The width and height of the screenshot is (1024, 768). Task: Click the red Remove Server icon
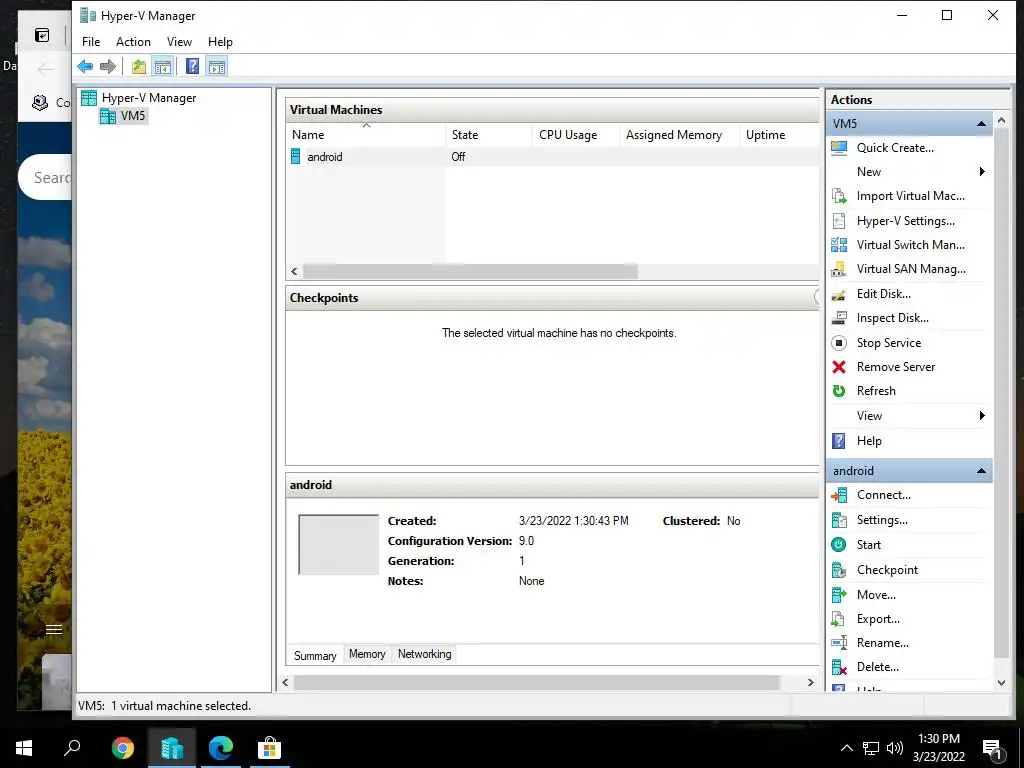click(839, 367)
